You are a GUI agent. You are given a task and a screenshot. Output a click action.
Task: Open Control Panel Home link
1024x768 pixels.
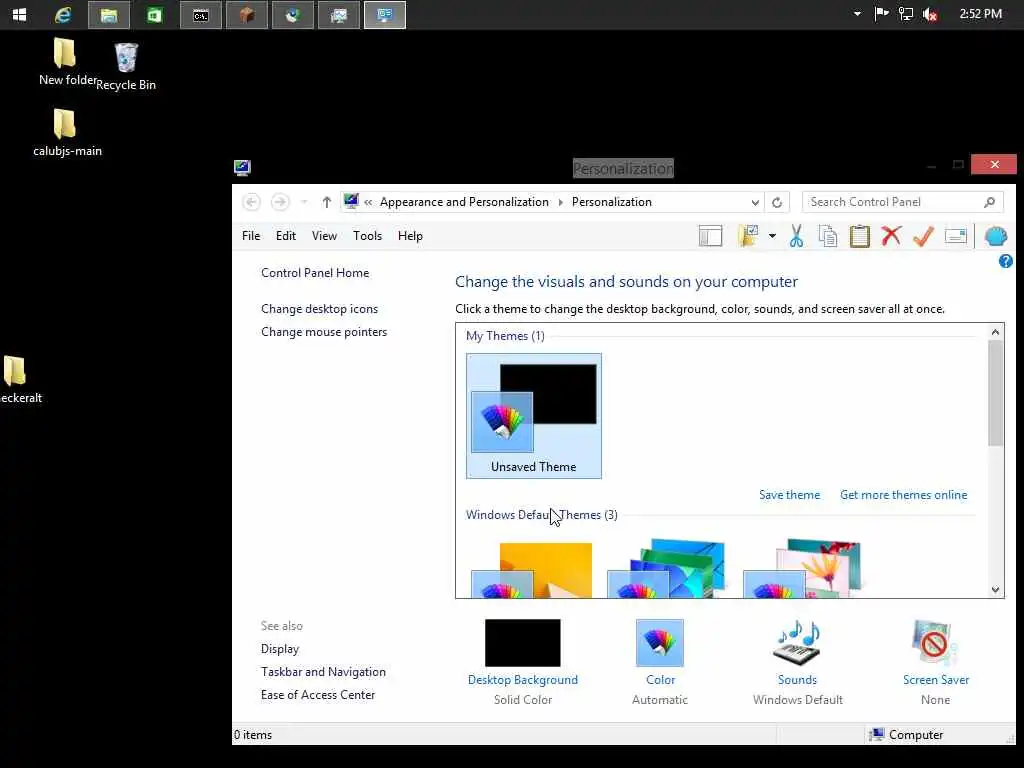tap(315, 273)
